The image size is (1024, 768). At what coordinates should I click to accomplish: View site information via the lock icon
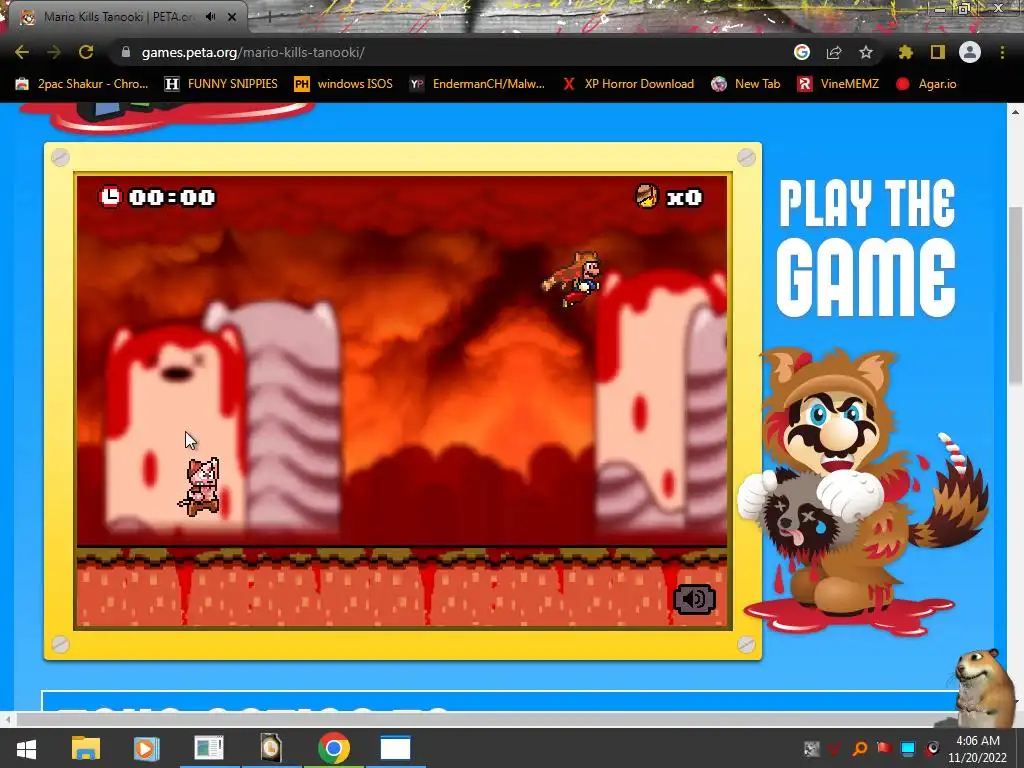point(126,52)
